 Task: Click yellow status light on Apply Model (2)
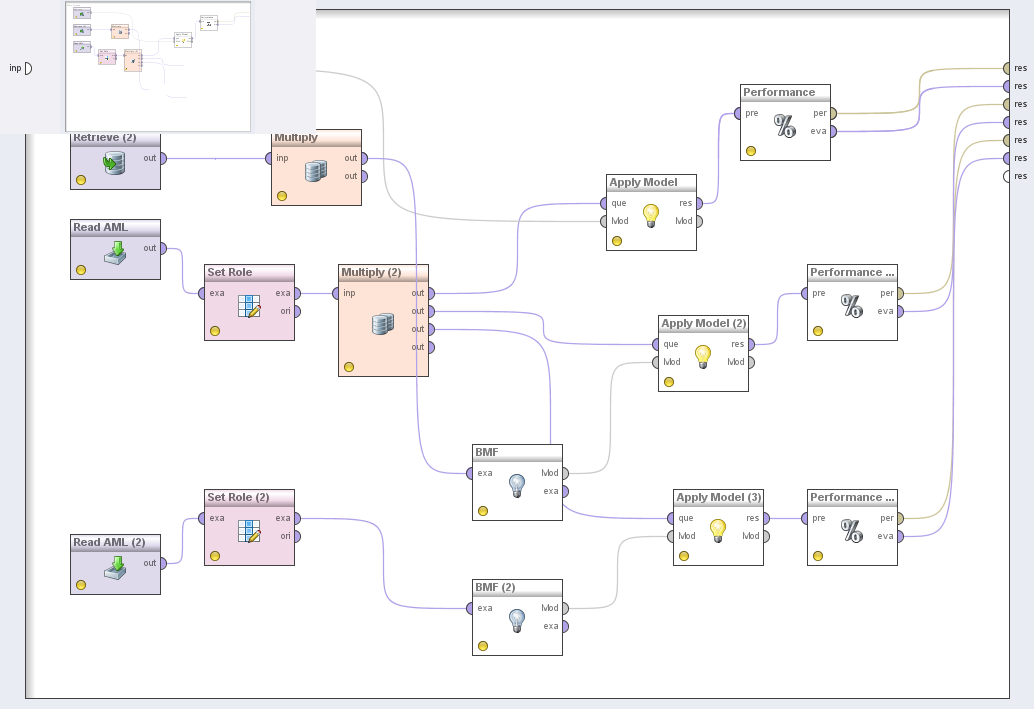(669, 381)
